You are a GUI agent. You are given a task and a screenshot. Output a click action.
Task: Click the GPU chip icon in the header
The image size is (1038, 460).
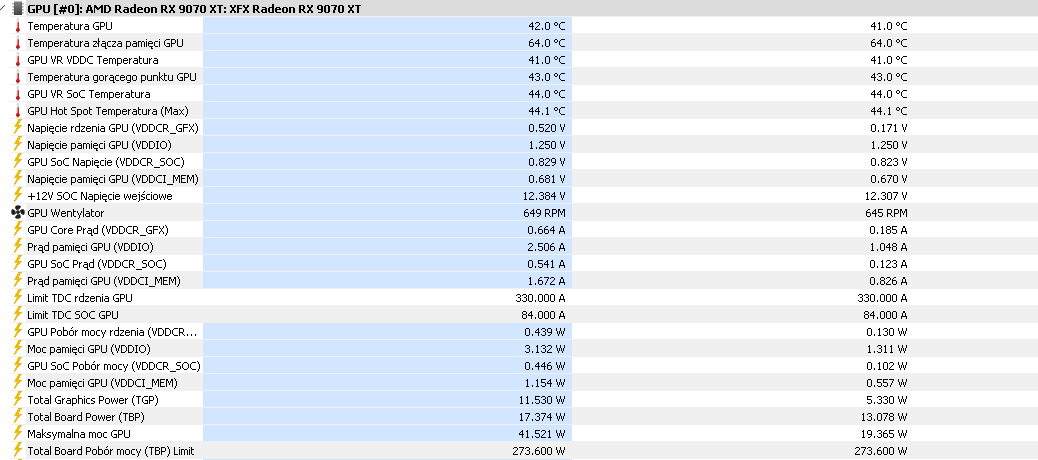[19, 8]
